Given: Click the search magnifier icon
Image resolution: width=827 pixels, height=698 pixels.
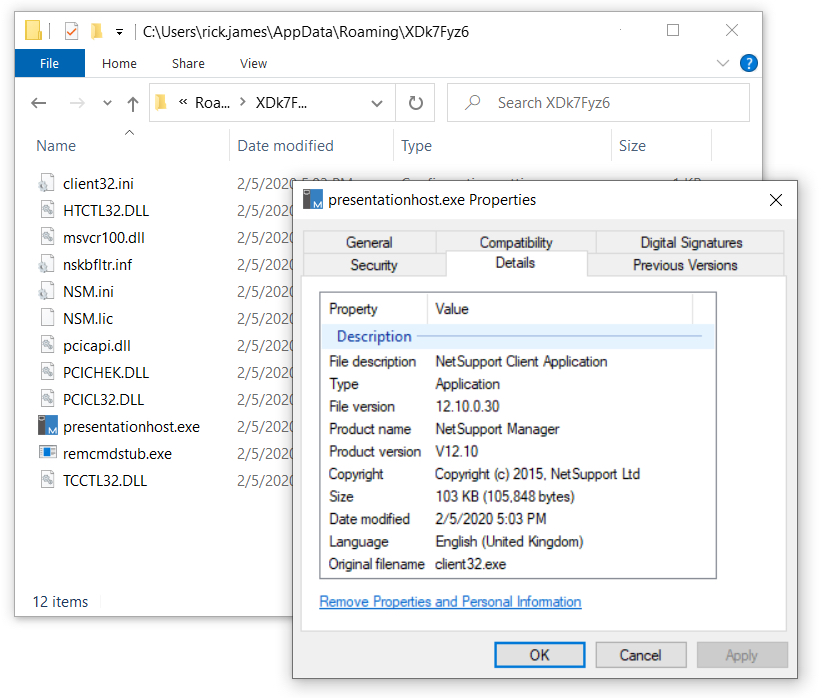Looking at the screenshot, I should coord(473,102).
